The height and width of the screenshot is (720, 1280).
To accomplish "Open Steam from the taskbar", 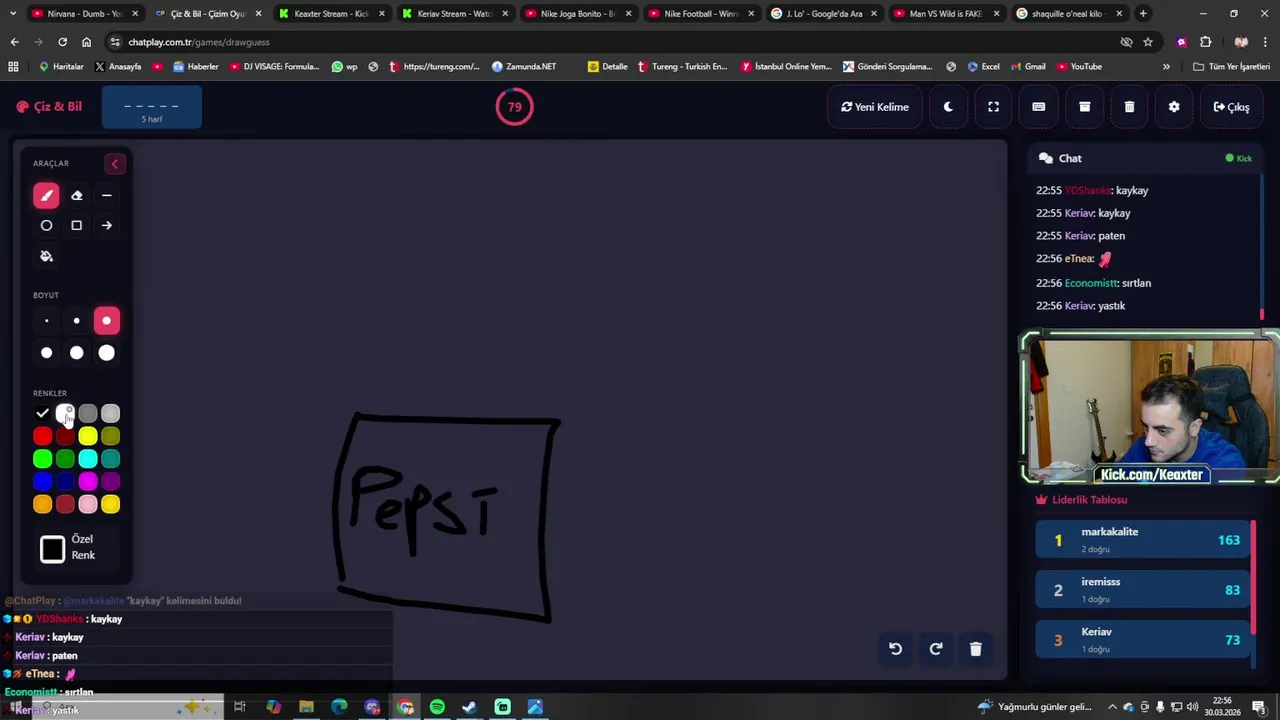I will [x=469, y=707].
